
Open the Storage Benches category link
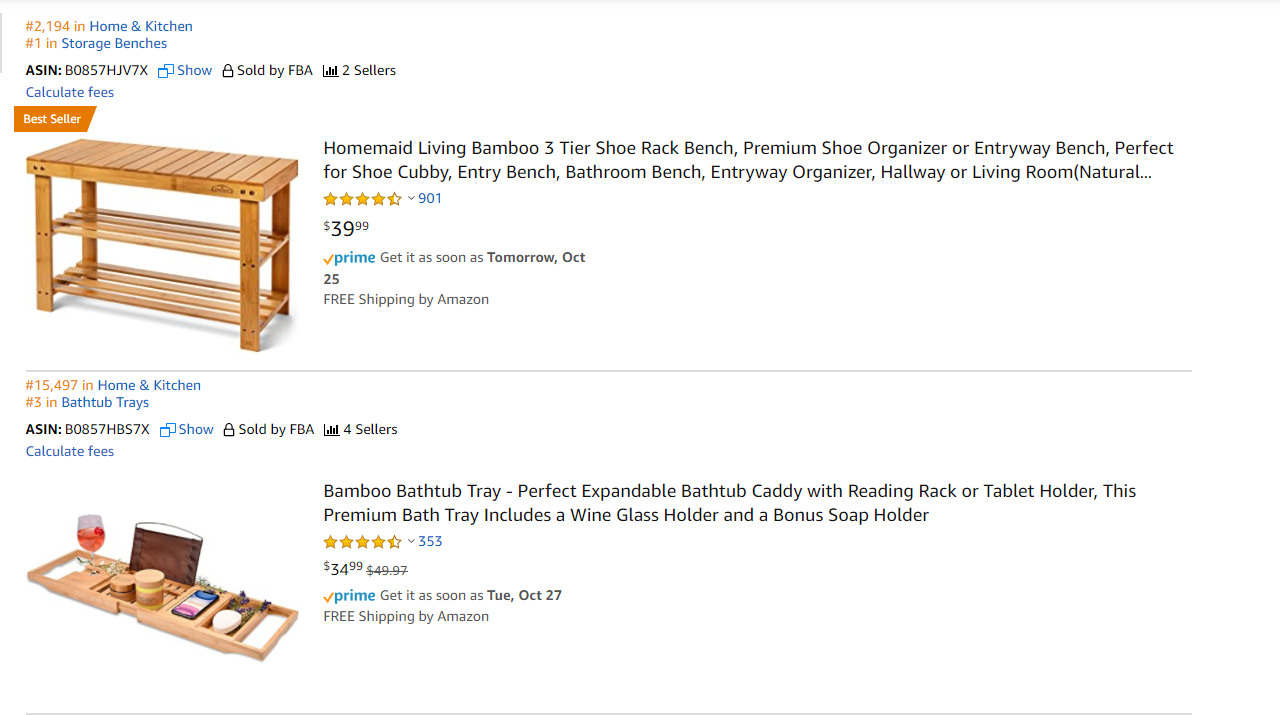coord(114,44)
